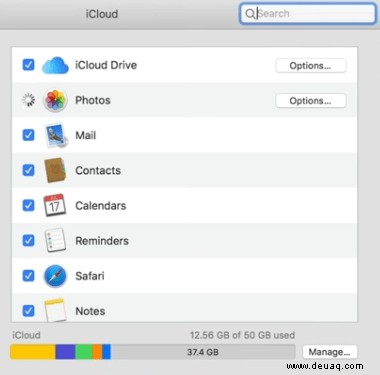Image resolution: width=380 pixels, height=375 pixels.
Task: Click the Photos loading spinner
Action: [28, 100]
